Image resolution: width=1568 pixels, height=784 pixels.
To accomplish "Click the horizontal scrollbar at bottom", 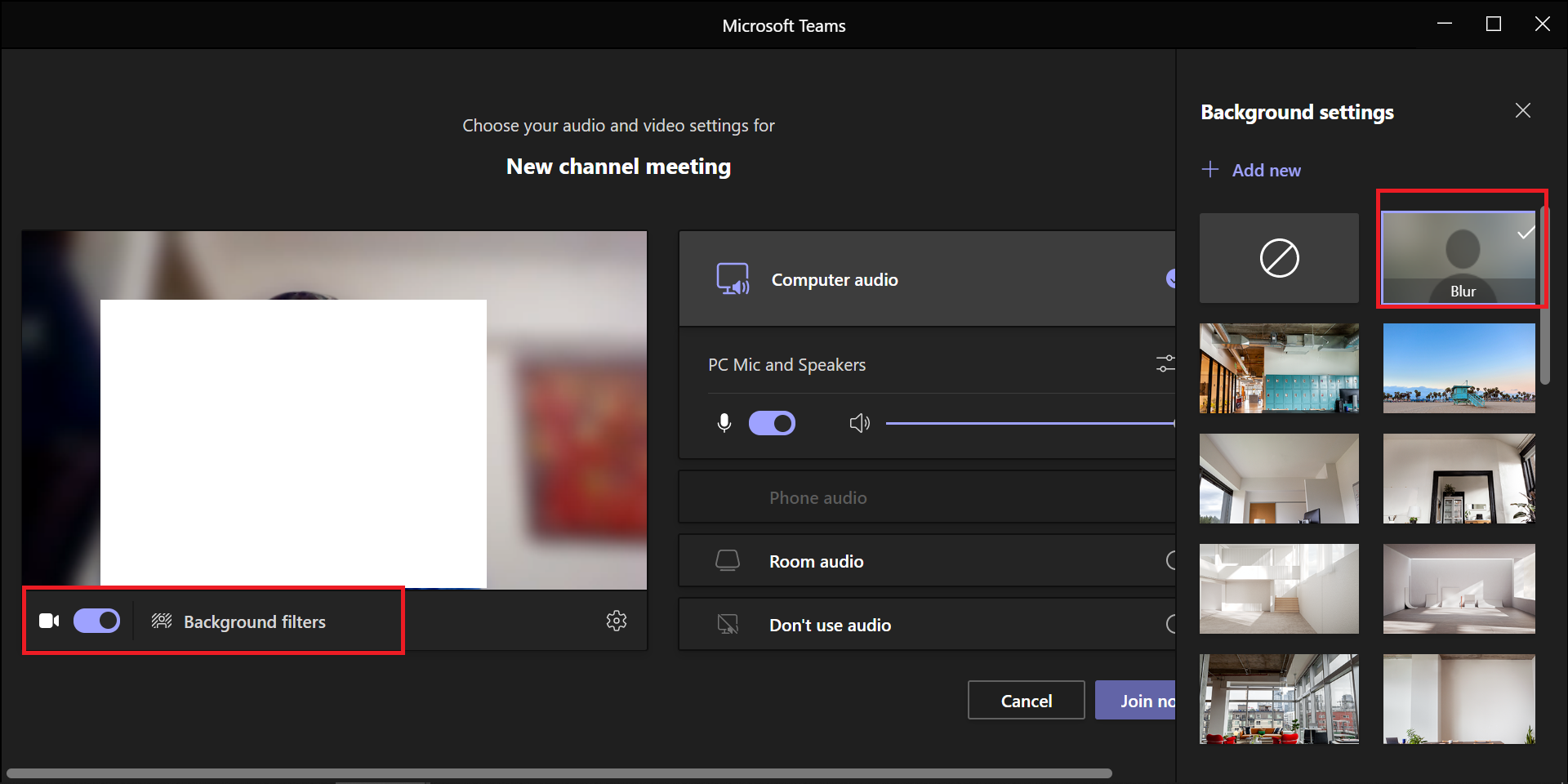I will (559, 773).
